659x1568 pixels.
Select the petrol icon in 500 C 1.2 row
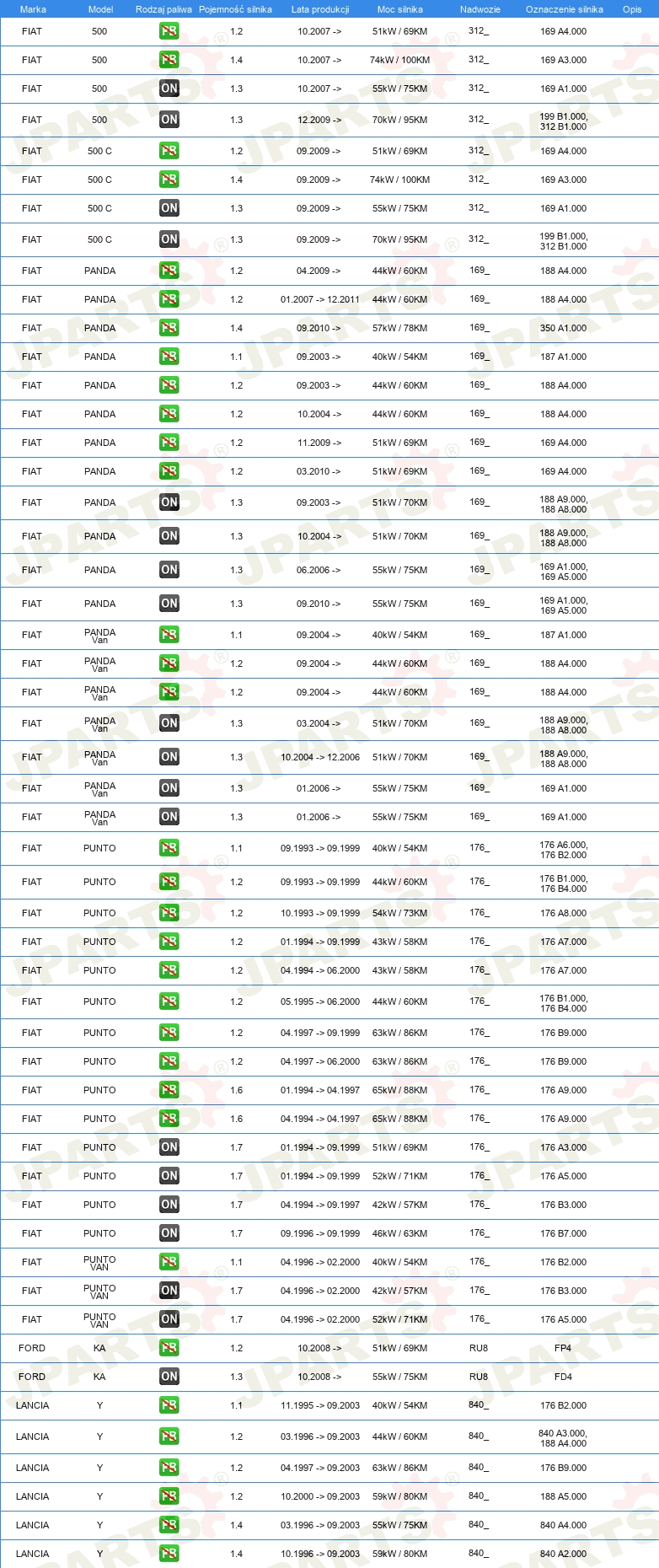click(x=169, y=151)
